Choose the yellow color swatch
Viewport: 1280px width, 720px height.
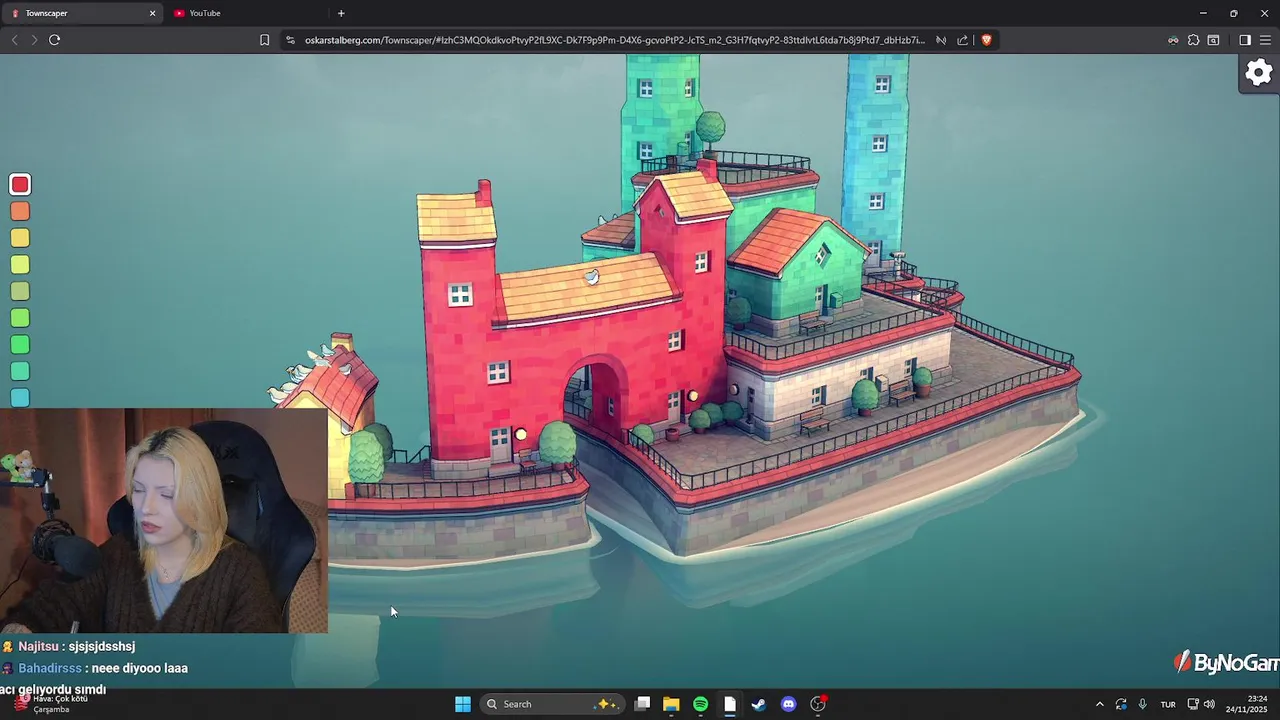point(20,238)
